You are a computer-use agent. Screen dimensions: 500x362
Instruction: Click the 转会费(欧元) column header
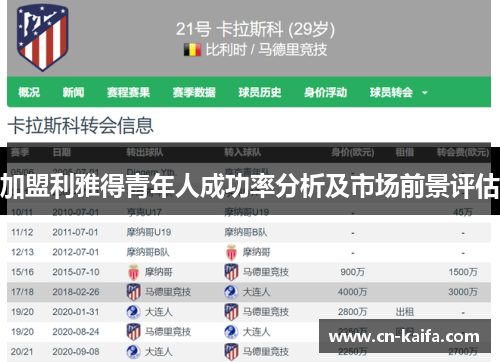tap(463, 152)
